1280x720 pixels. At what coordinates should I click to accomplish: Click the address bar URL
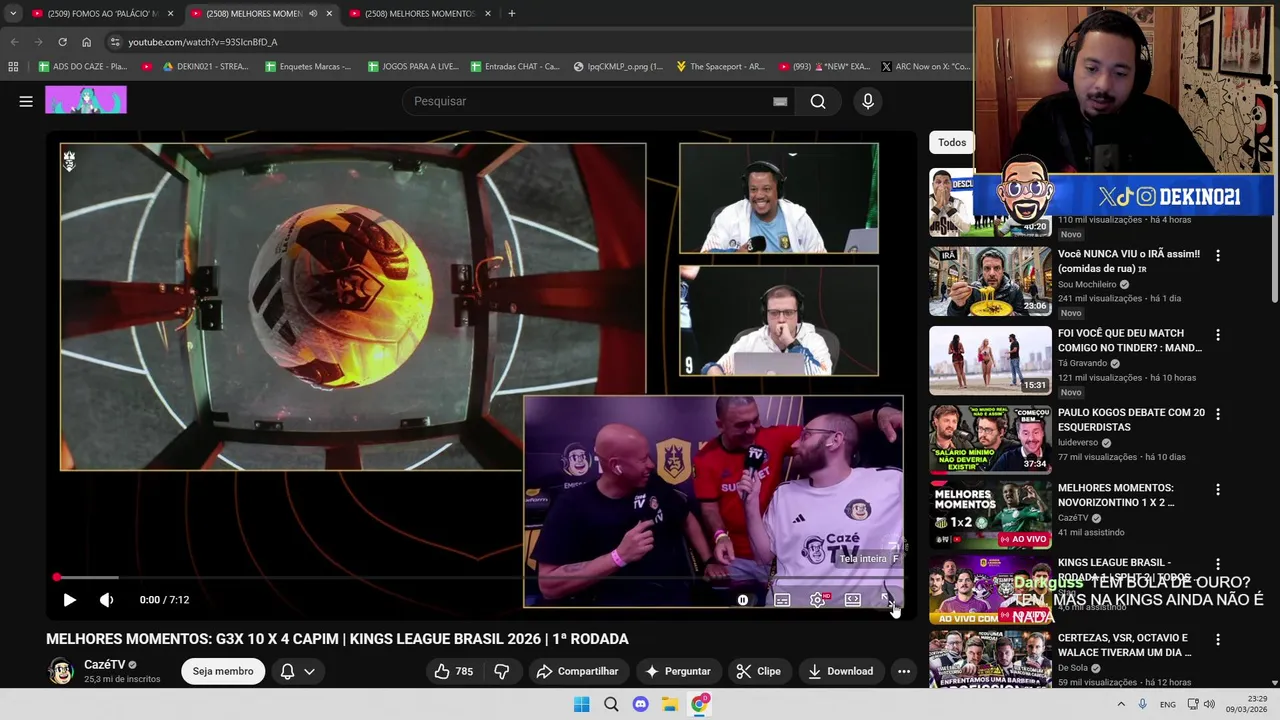(203, 42)
